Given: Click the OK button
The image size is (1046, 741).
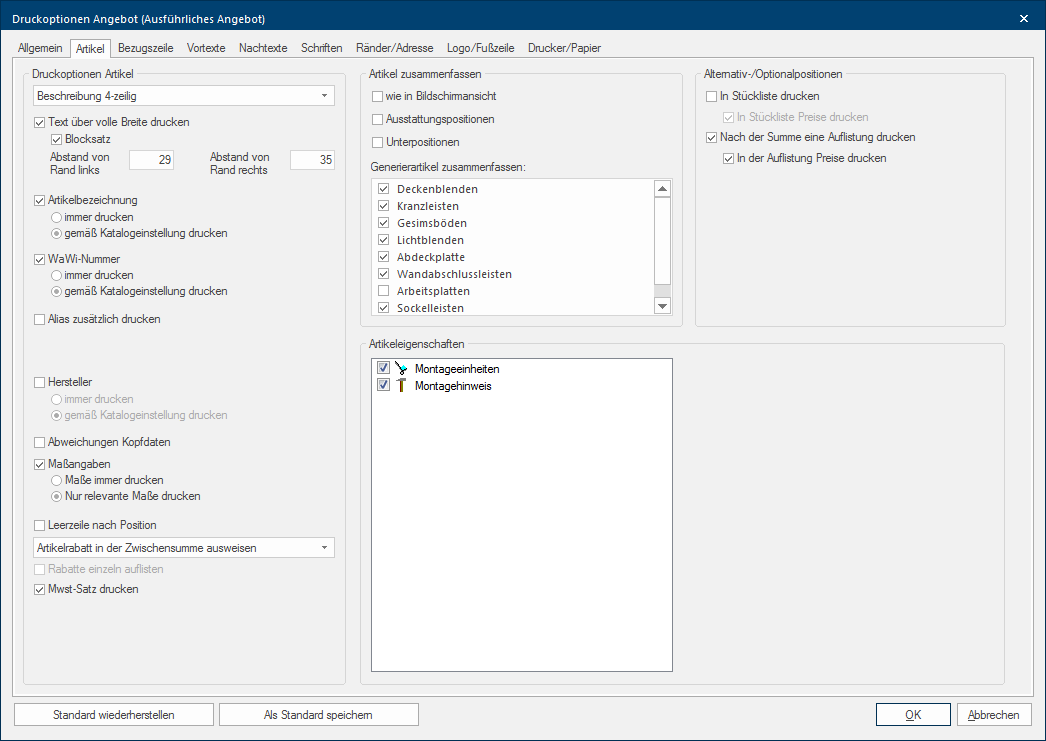Looking at the screenshot, I should [x=913, y=715].
